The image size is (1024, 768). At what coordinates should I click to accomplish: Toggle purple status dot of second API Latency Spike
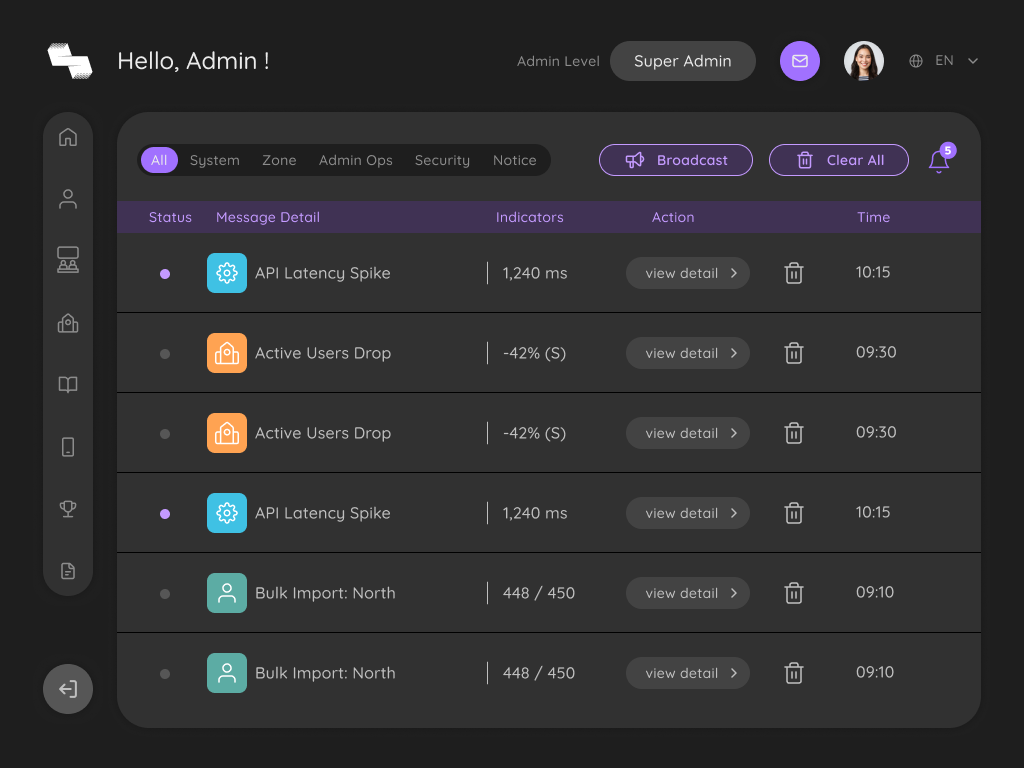tap(165, 514)
